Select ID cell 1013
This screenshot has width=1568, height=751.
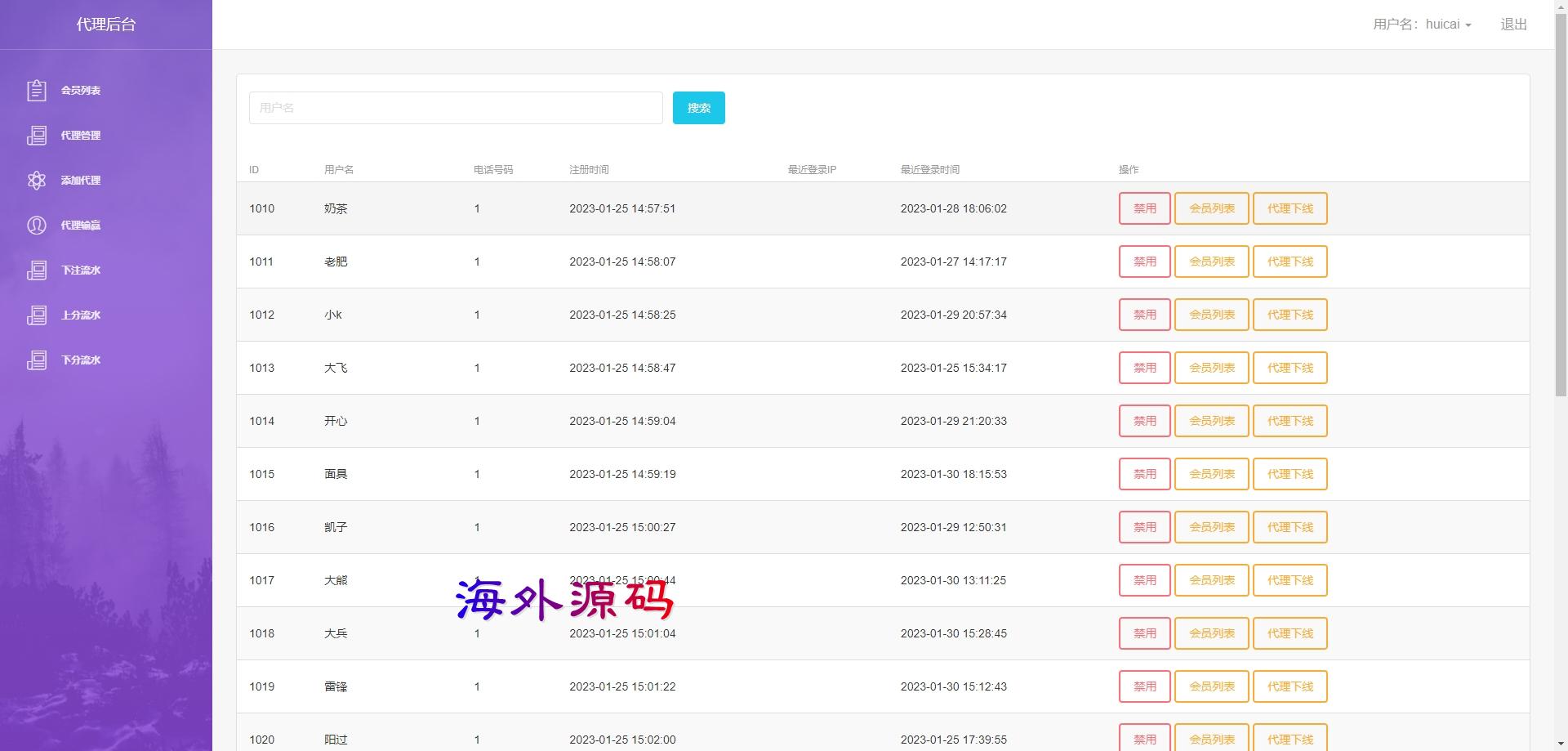coord(261,368)
